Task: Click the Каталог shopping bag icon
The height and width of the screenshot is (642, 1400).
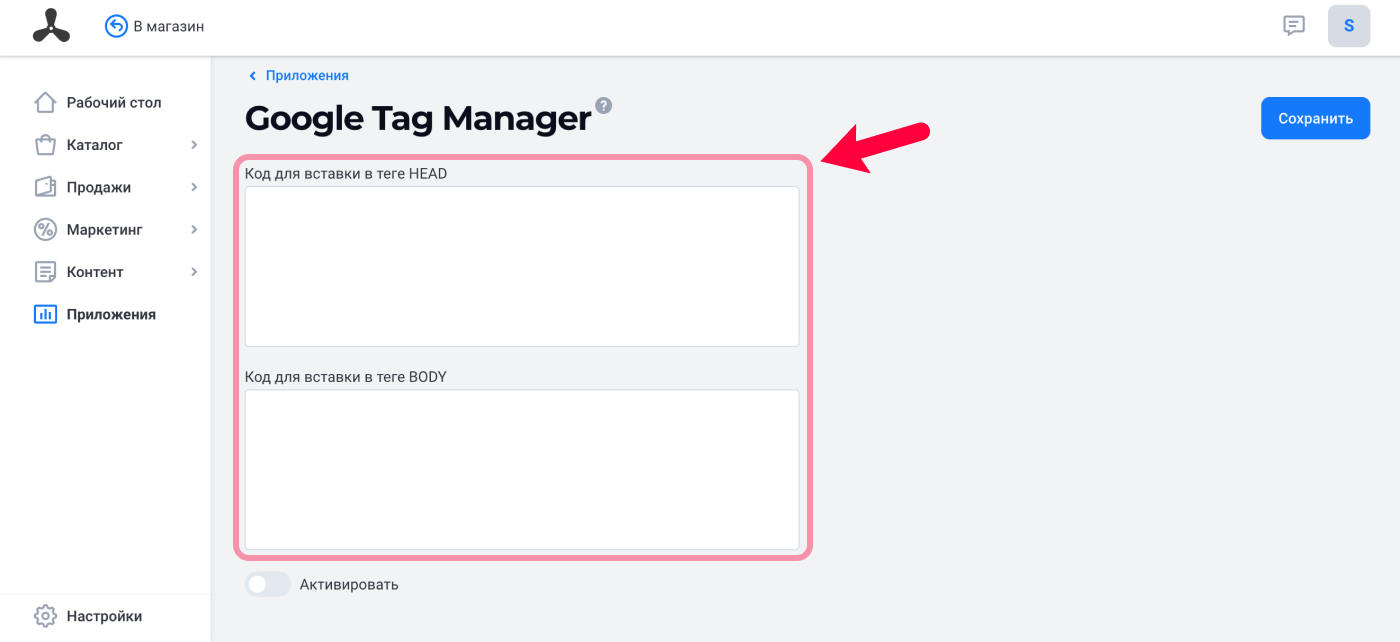Action: (45, 145)
